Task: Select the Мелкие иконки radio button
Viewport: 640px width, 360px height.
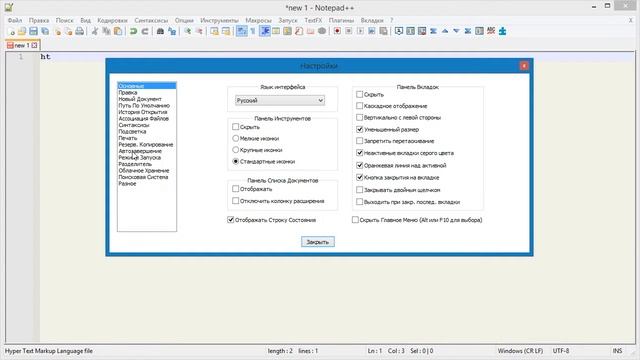Action: [236, 138]
